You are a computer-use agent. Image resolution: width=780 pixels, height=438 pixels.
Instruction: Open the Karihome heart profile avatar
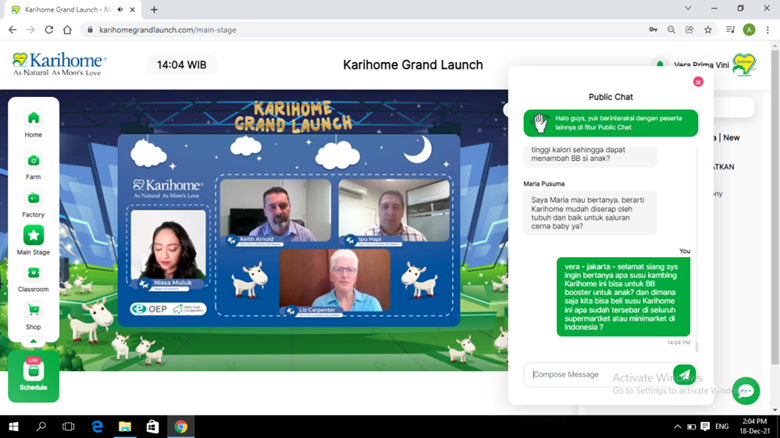pos(744,64)
